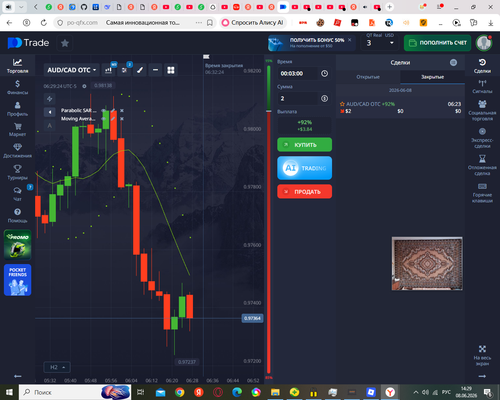Toggle the Сделки panel round switch
The width and height of the screenshot is (500, 400).
453,62
